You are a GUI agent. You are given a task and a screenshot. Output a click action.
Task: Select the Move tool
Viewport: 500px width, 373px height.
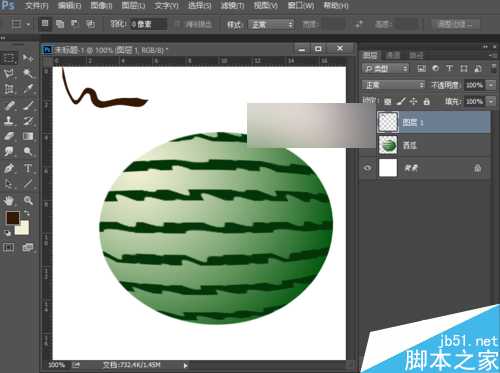click(28, 58)
